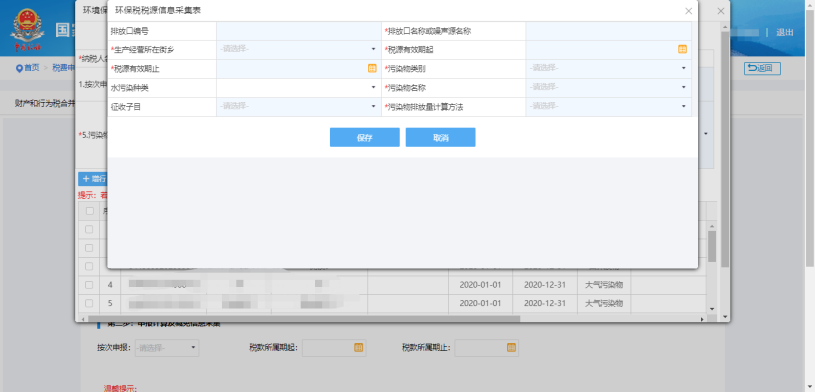Check the first table row checkbox
Viewport: 815px width, 392px height.
coord(89,229)
